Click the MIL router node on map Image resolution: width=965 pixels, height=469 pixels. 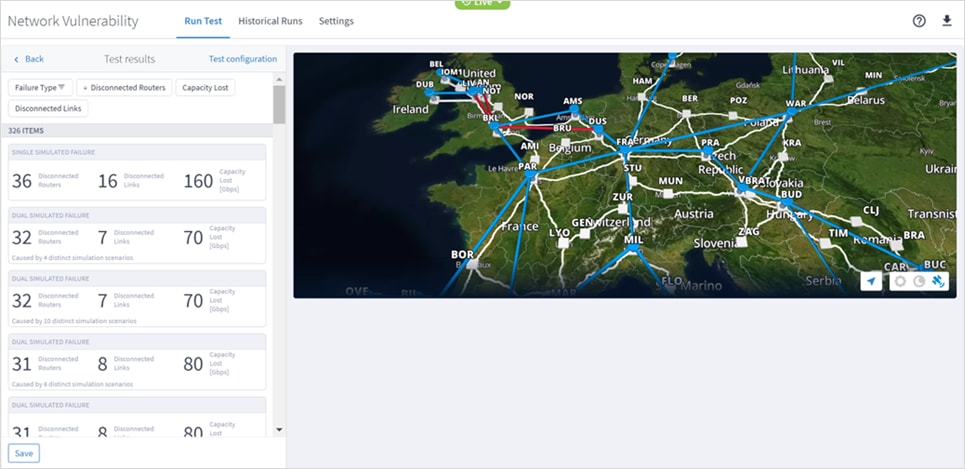pyautogui.click(x=633, y=247)
